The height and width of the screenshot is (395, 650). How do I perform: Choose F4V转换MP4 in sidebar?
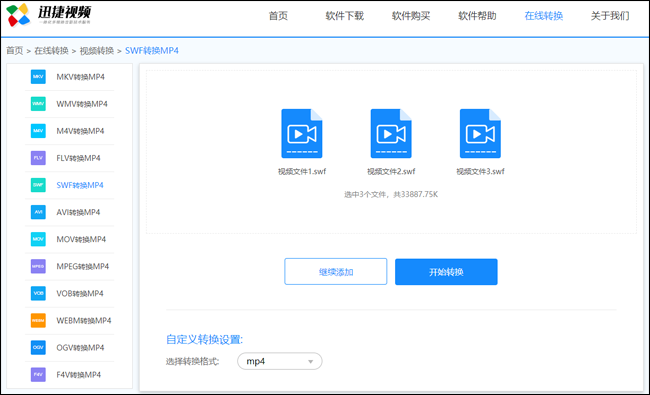[79, 375]
